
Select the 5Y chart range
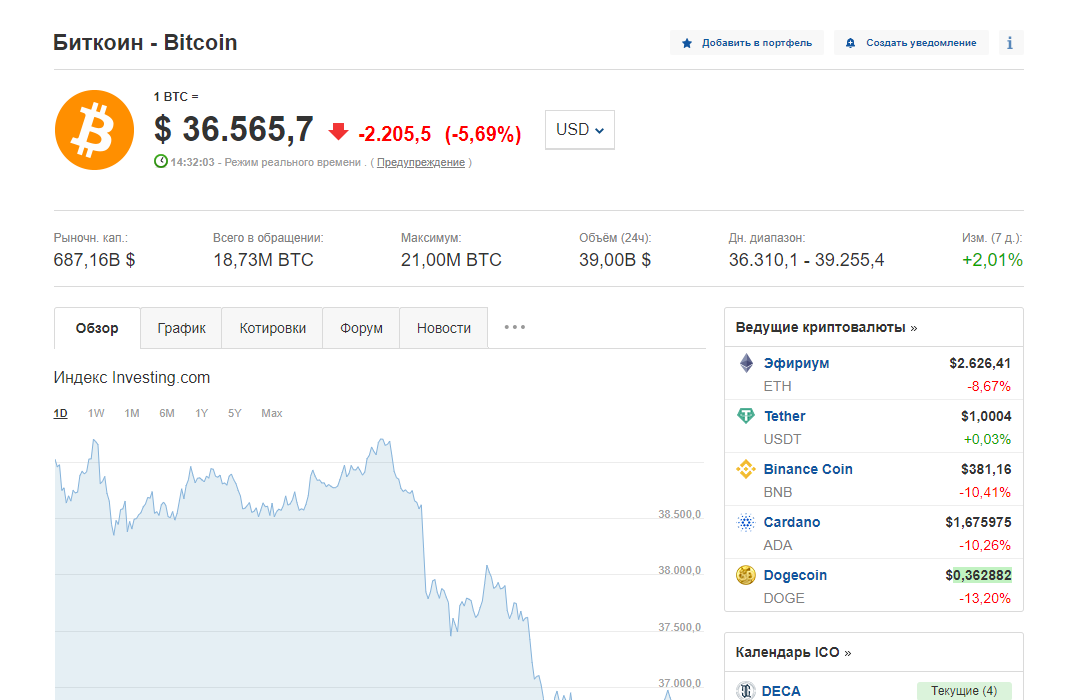click(235, 413)
